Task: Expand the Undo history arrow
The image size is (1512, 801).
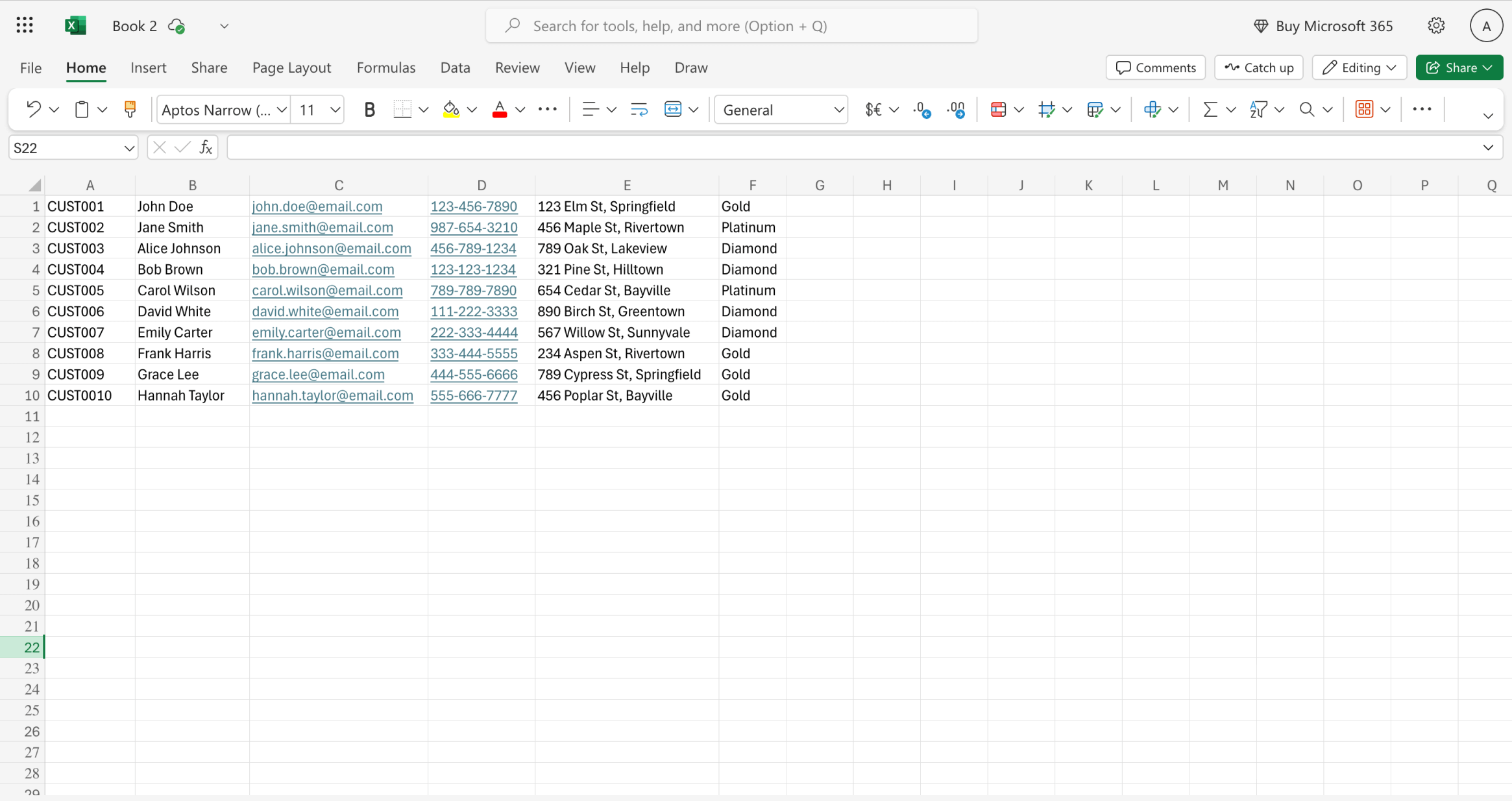Action: tap(55, 110)
